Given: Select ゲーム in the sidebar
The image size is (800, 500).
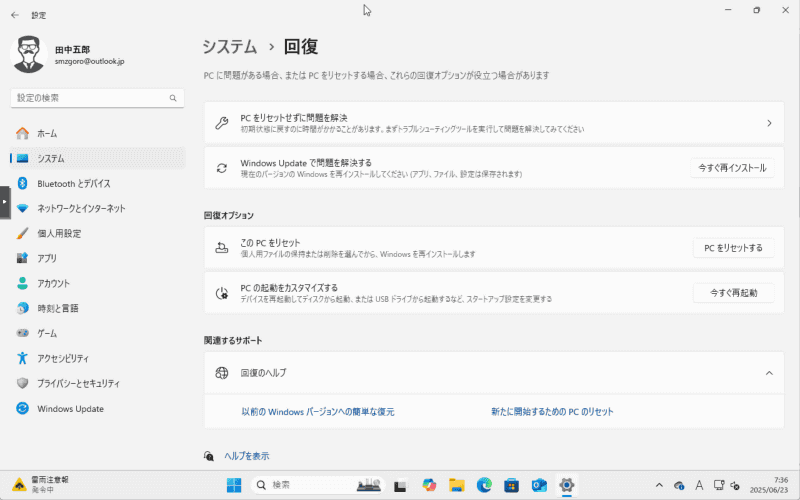Looking at the screenshot, I should [x=97, y=334].
